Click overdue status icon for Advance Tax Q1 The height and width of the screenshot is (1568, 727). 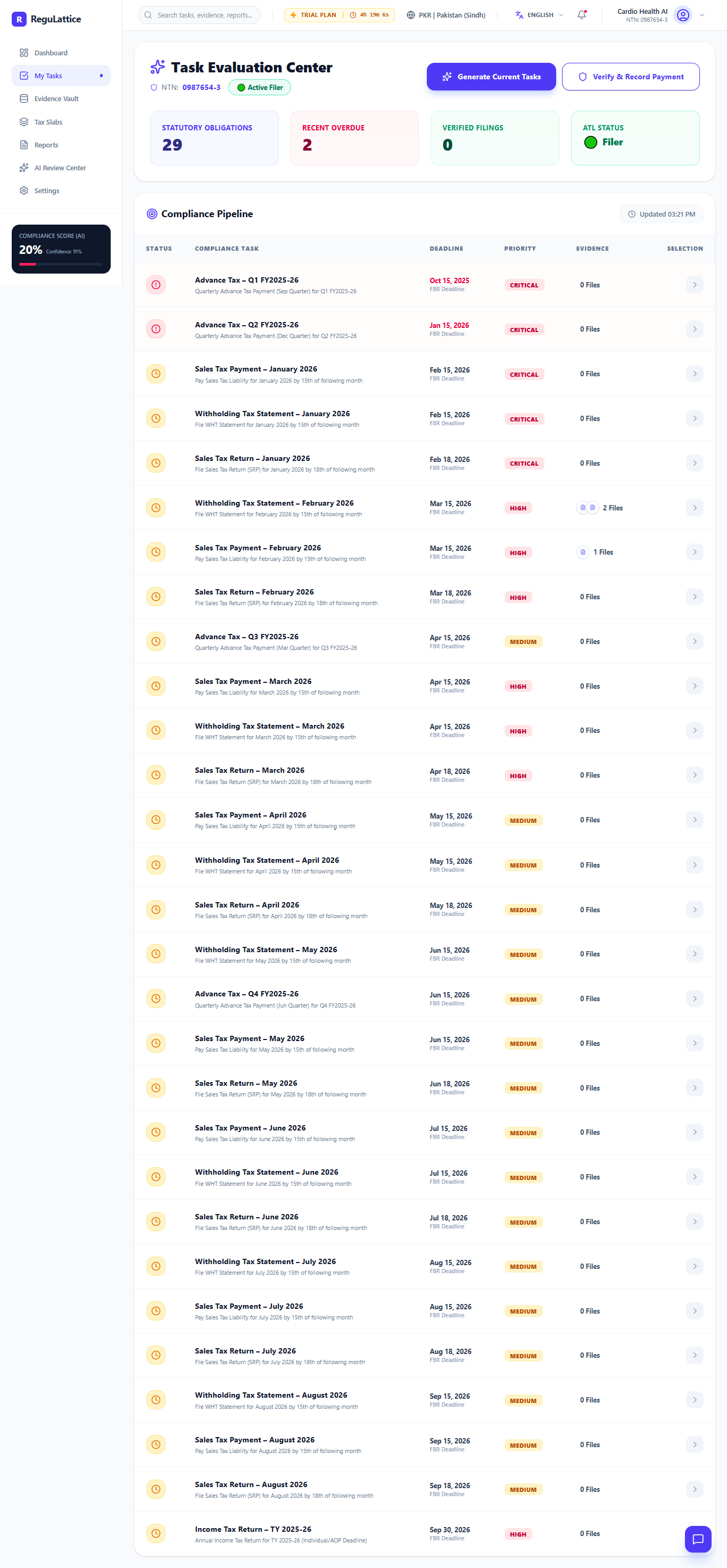point(156,285)
